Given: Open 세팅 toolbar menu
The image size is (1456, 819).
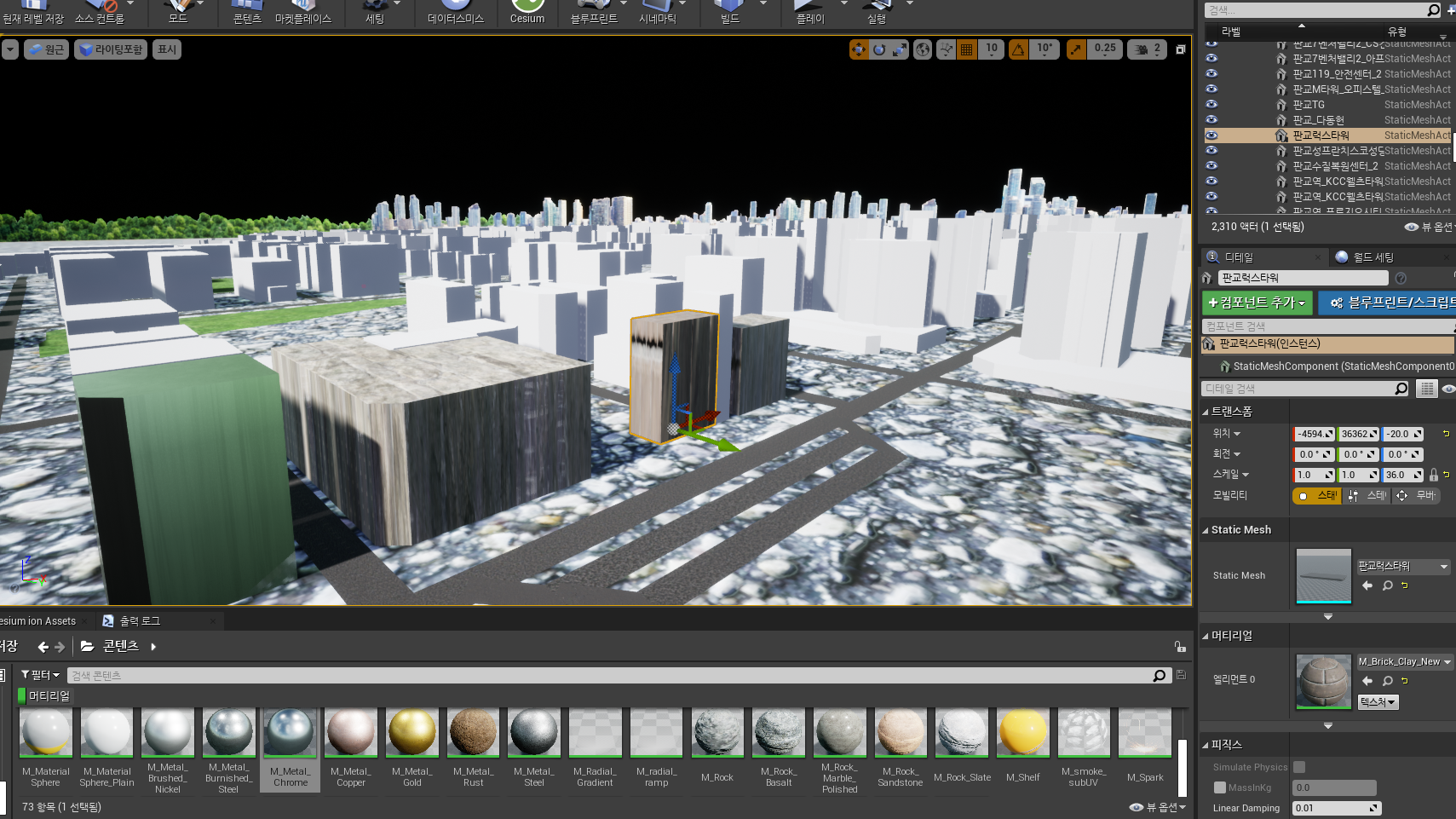Looking at the screenshot, I should [x=375, y=13].
